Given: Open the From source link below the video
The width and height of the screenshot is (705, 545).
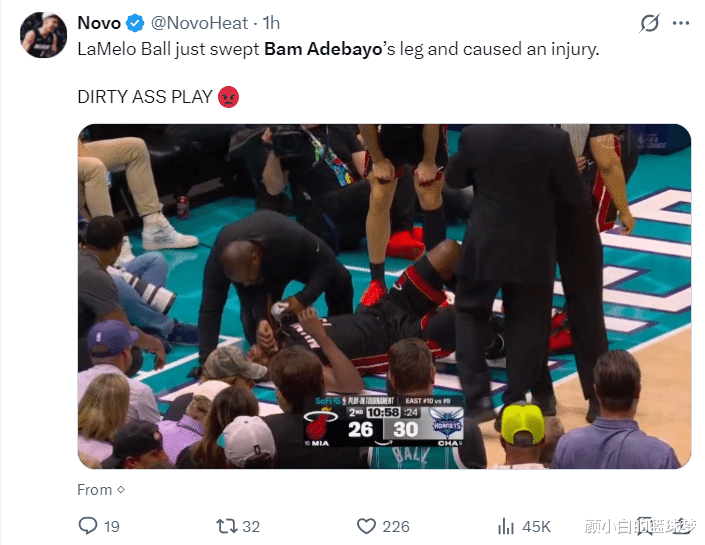Looking at the screenshot, I should tap(101, 490).
